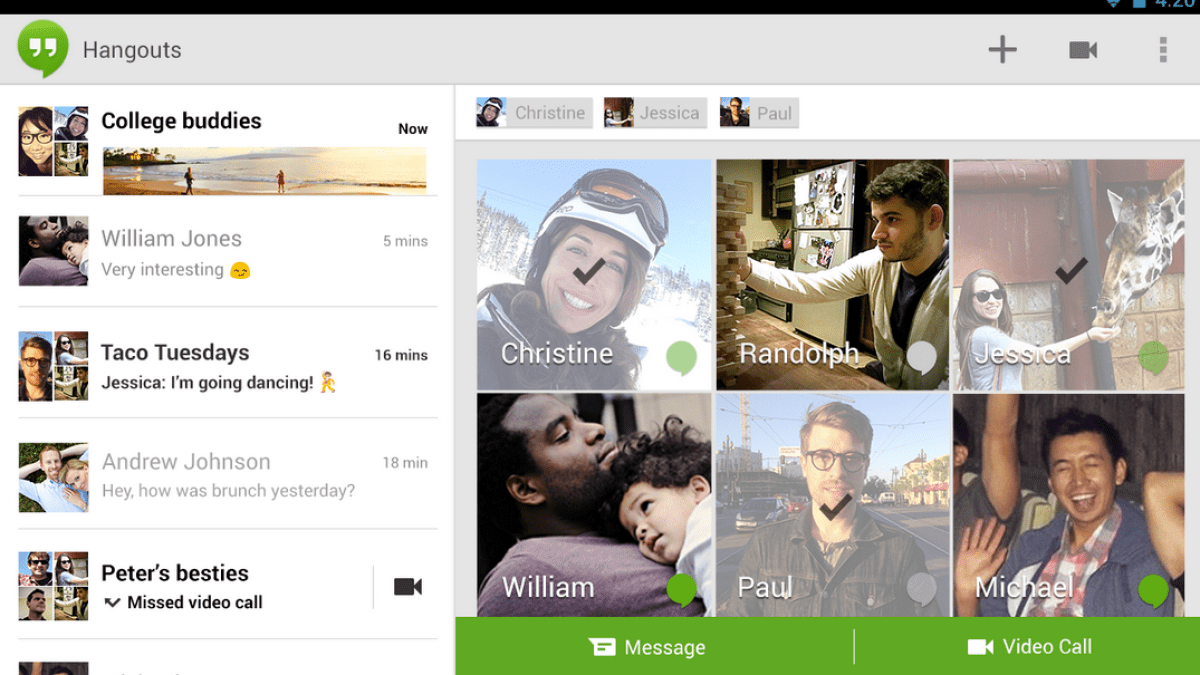Click the gray chat bubble on Randolph's photo
This screenshot has width=1200, height=675.
pyautogui.click(x=921, y=357)
